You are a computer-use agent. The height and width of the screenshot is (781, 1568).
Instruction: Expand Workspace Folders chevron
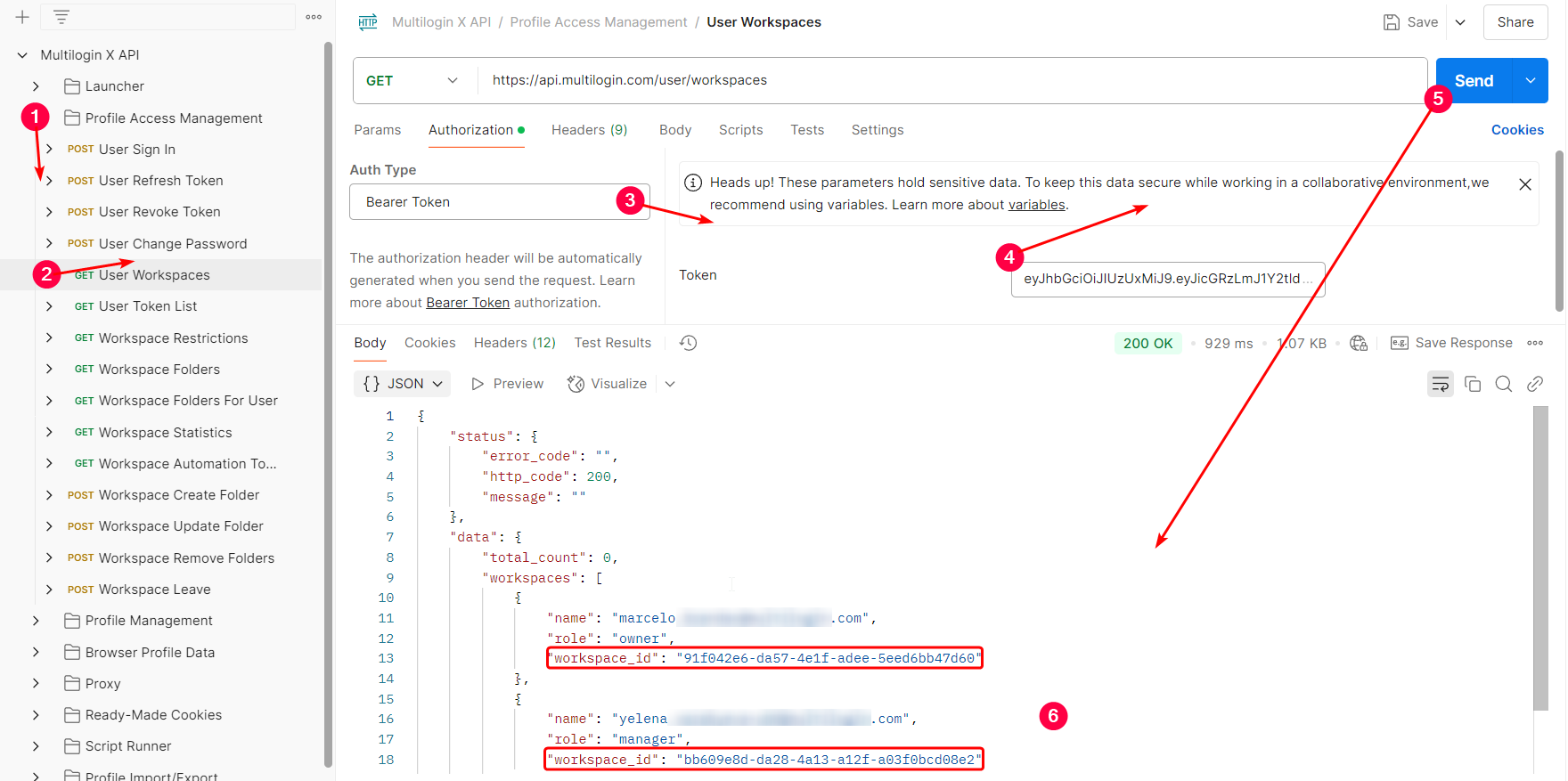49,370
